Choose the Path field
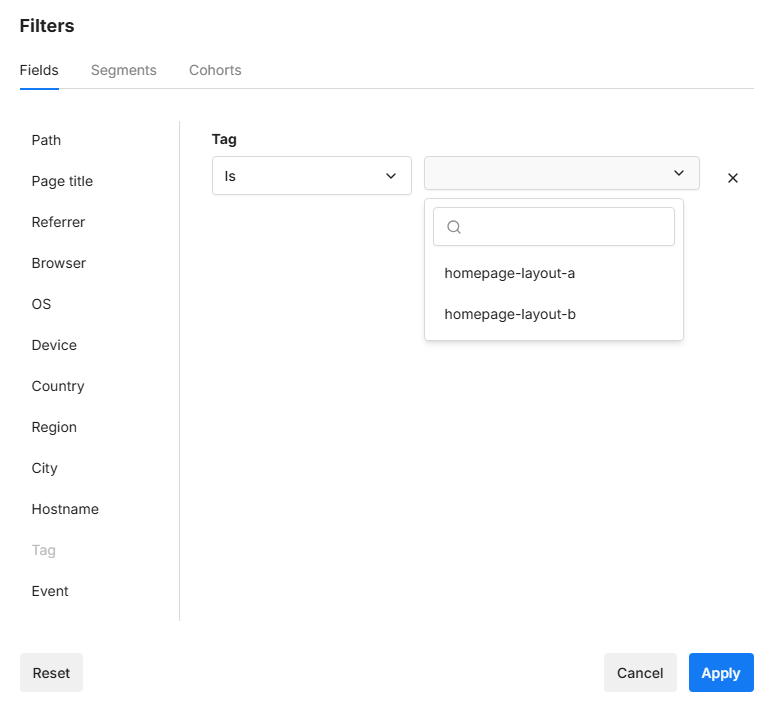This screenshot has width=776, height=715. (46, 140)
